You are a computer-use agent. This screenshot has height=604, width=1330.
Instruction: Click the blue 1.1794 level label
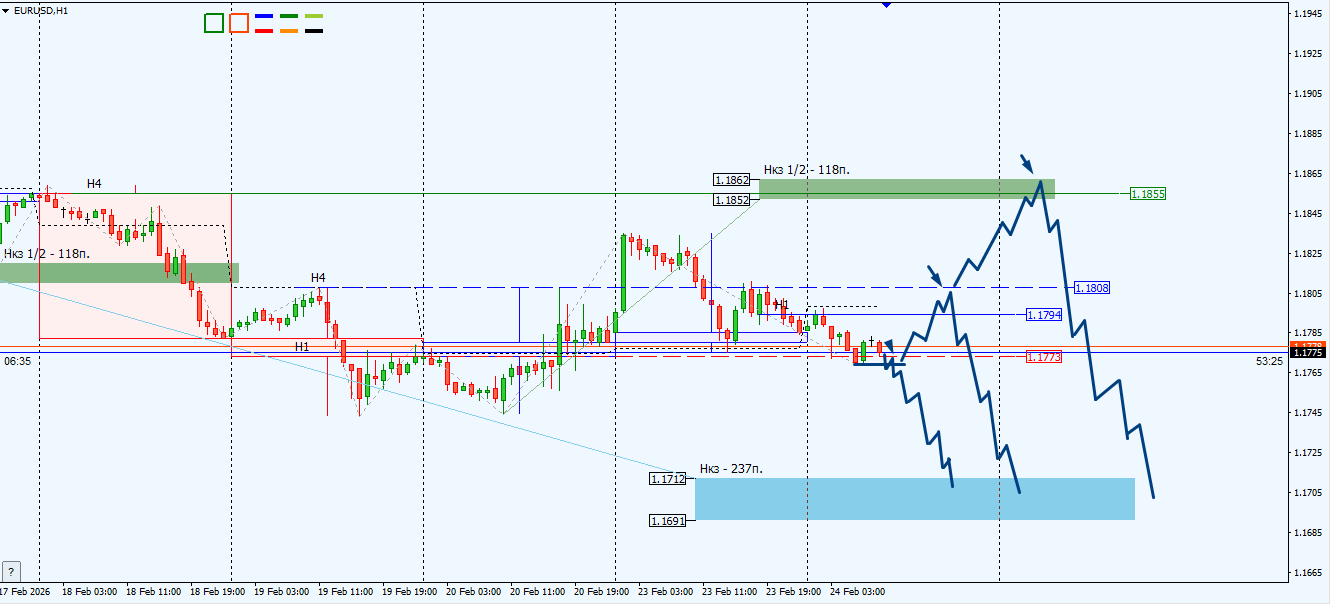(x=1044, y=315)
